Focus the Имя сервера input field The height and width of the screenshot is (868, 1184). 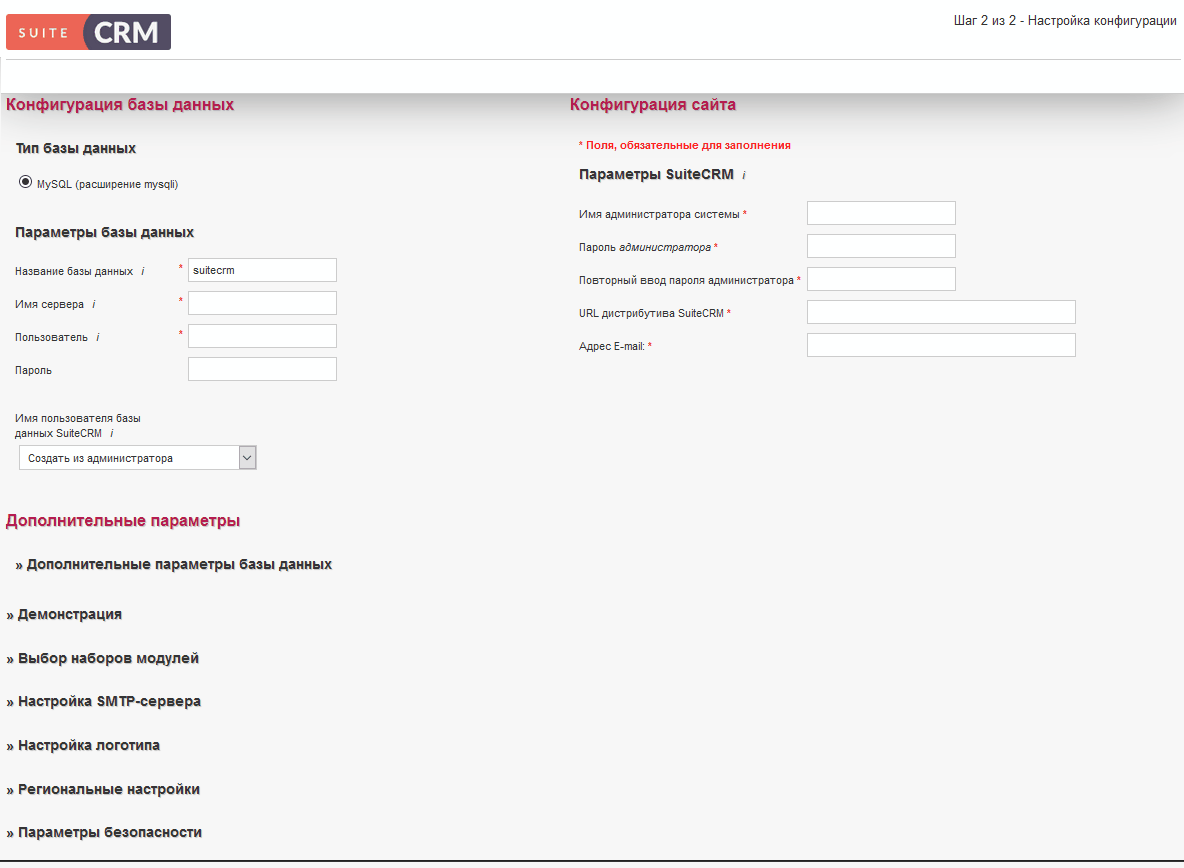coord(262,303)
